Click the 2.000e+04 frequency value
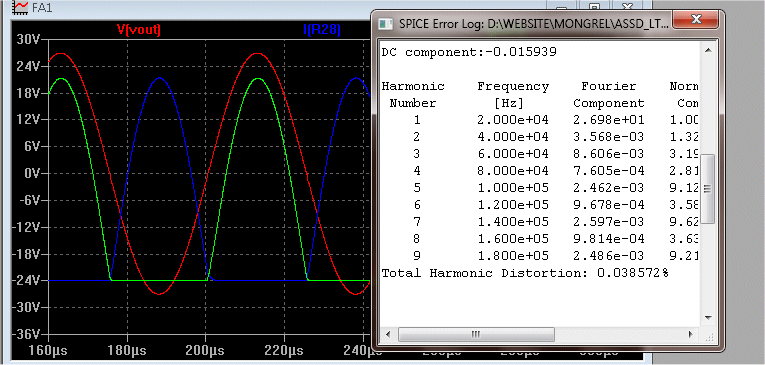The width and height of the screenshot is (765, 365). 513,120
